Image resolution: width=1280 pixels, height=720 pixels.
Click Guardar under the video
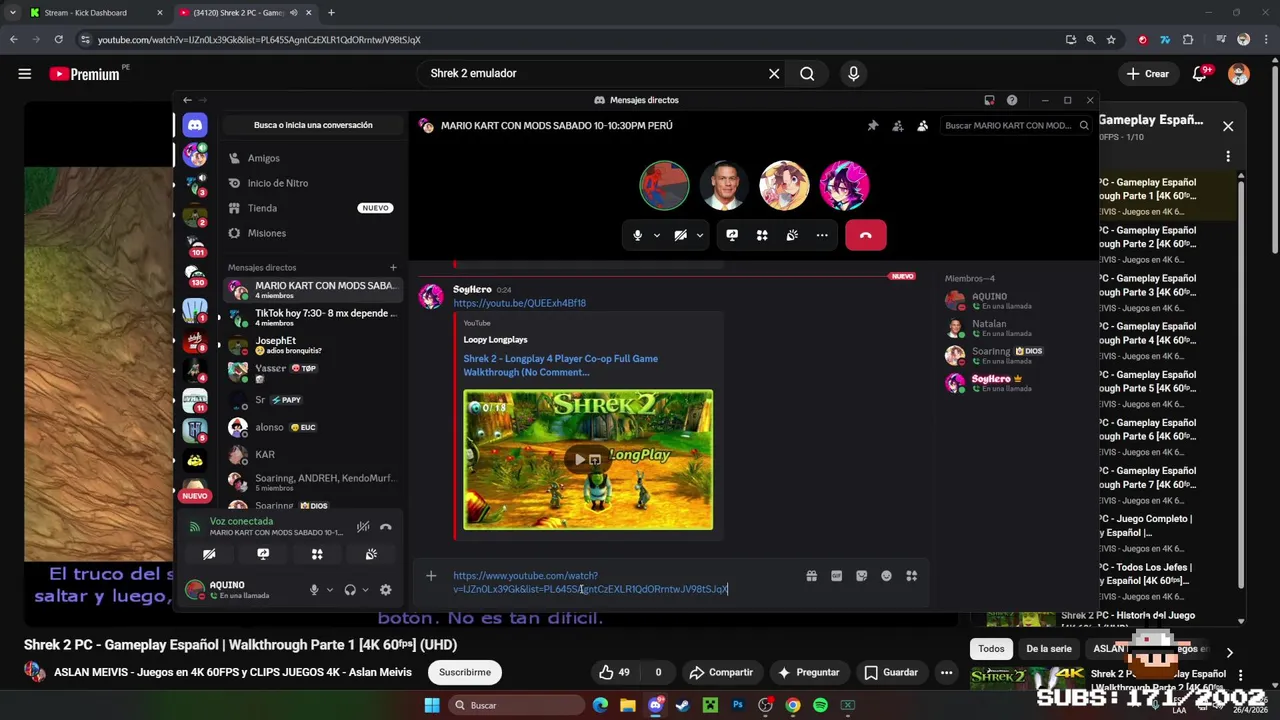[890, 672]
